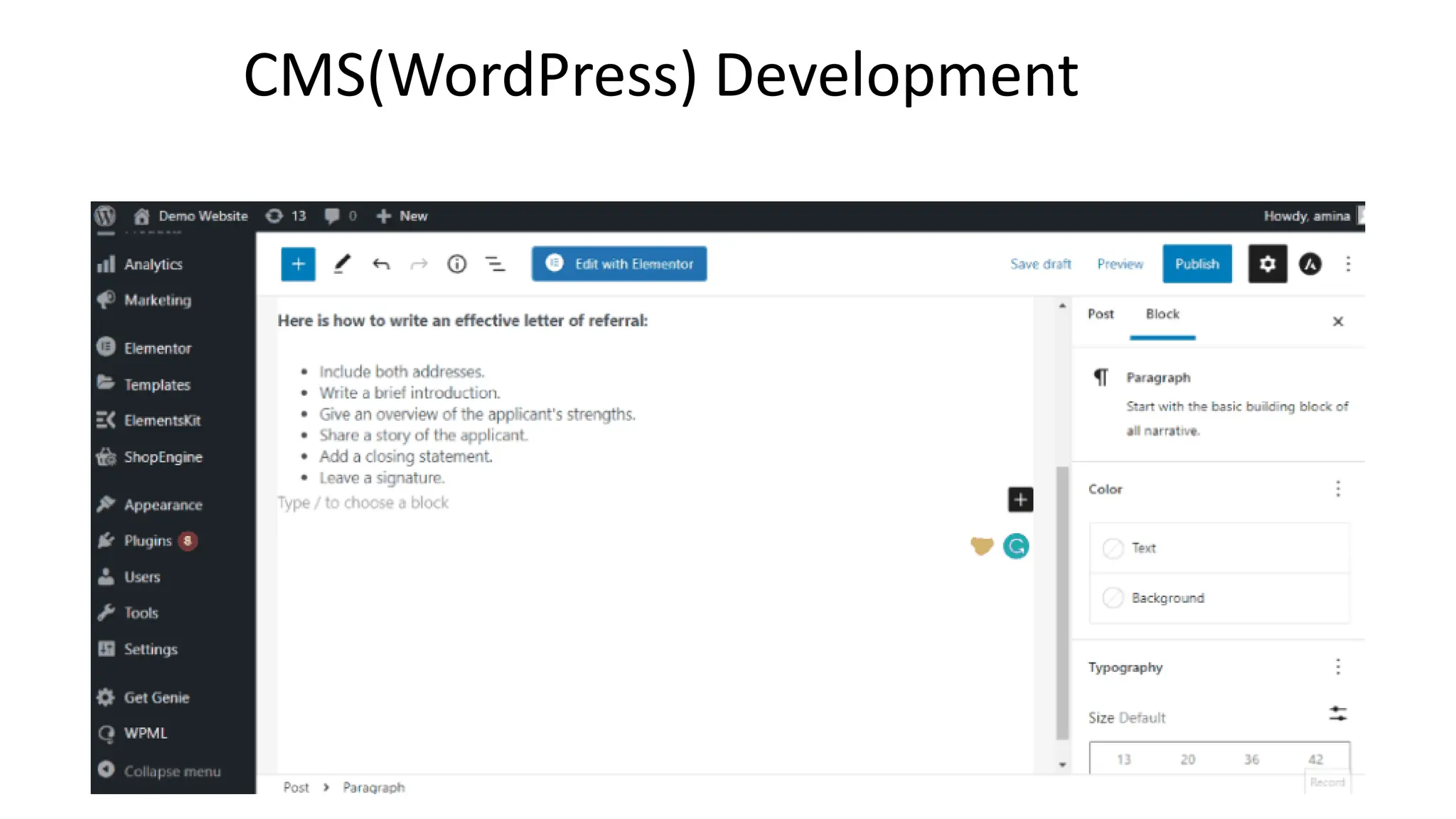Click the 'Write a brief introduction.' list item
The height and width of the screenshot is (819, 1456).
click(x=409, y=393)
